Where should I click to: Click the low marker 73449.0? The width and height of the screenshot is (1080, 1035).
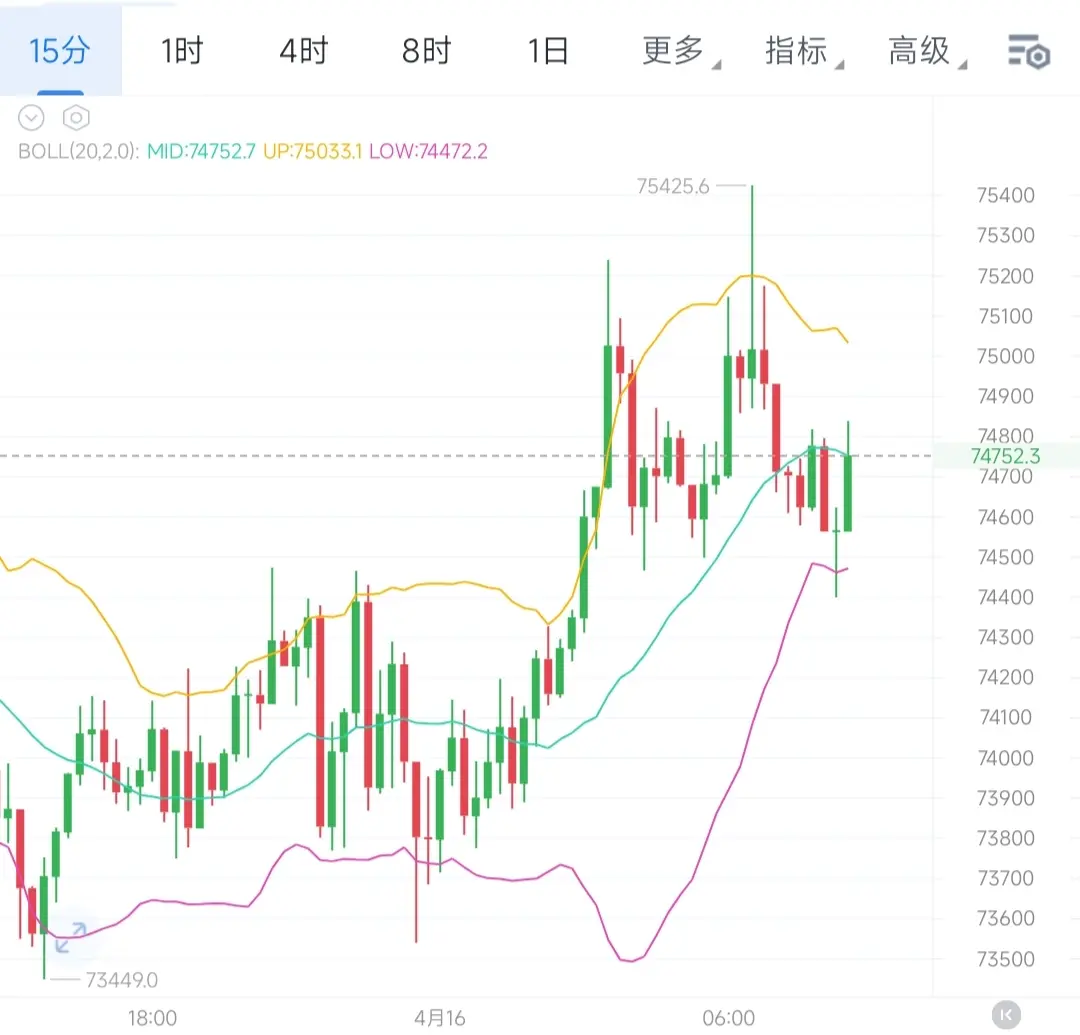point(121,980)
